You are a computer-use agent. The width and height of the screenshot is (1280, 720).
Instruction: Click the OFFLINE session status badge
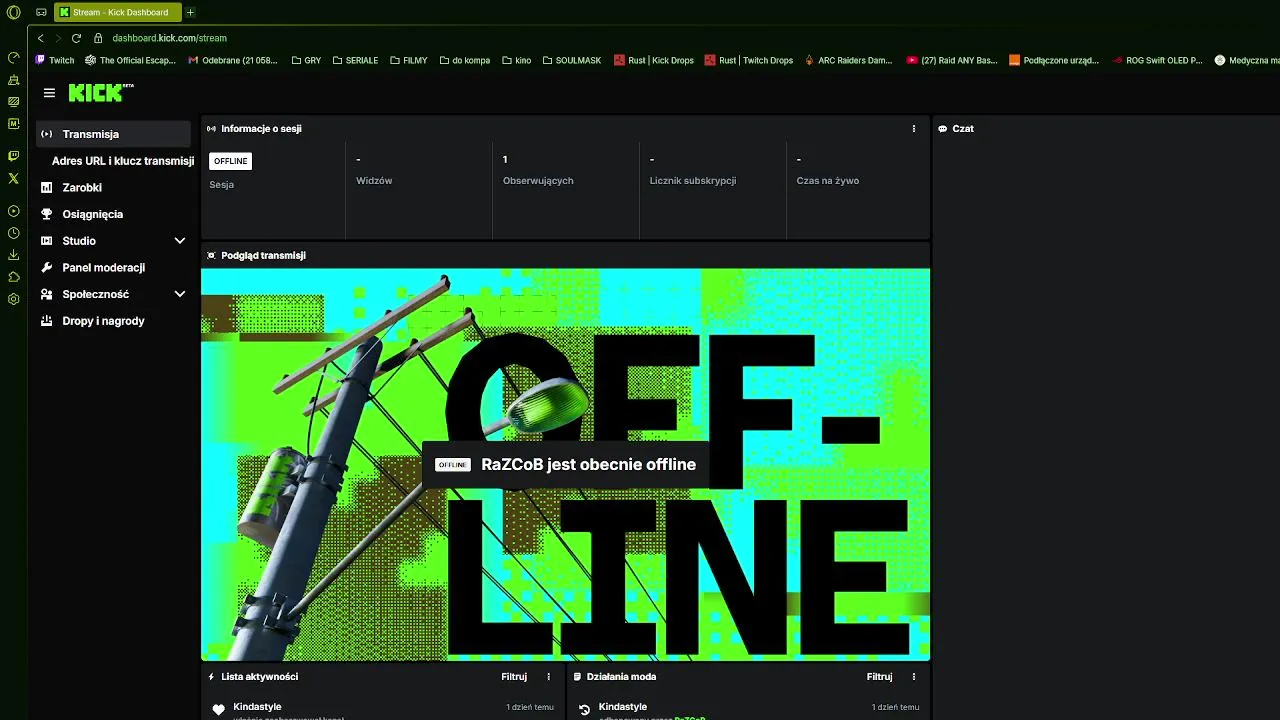click(230, 161)
